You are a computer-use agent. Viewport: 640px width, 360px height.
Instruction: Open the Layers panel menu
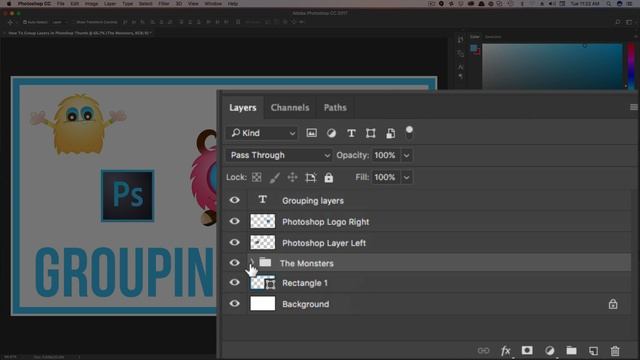(634, 107)
